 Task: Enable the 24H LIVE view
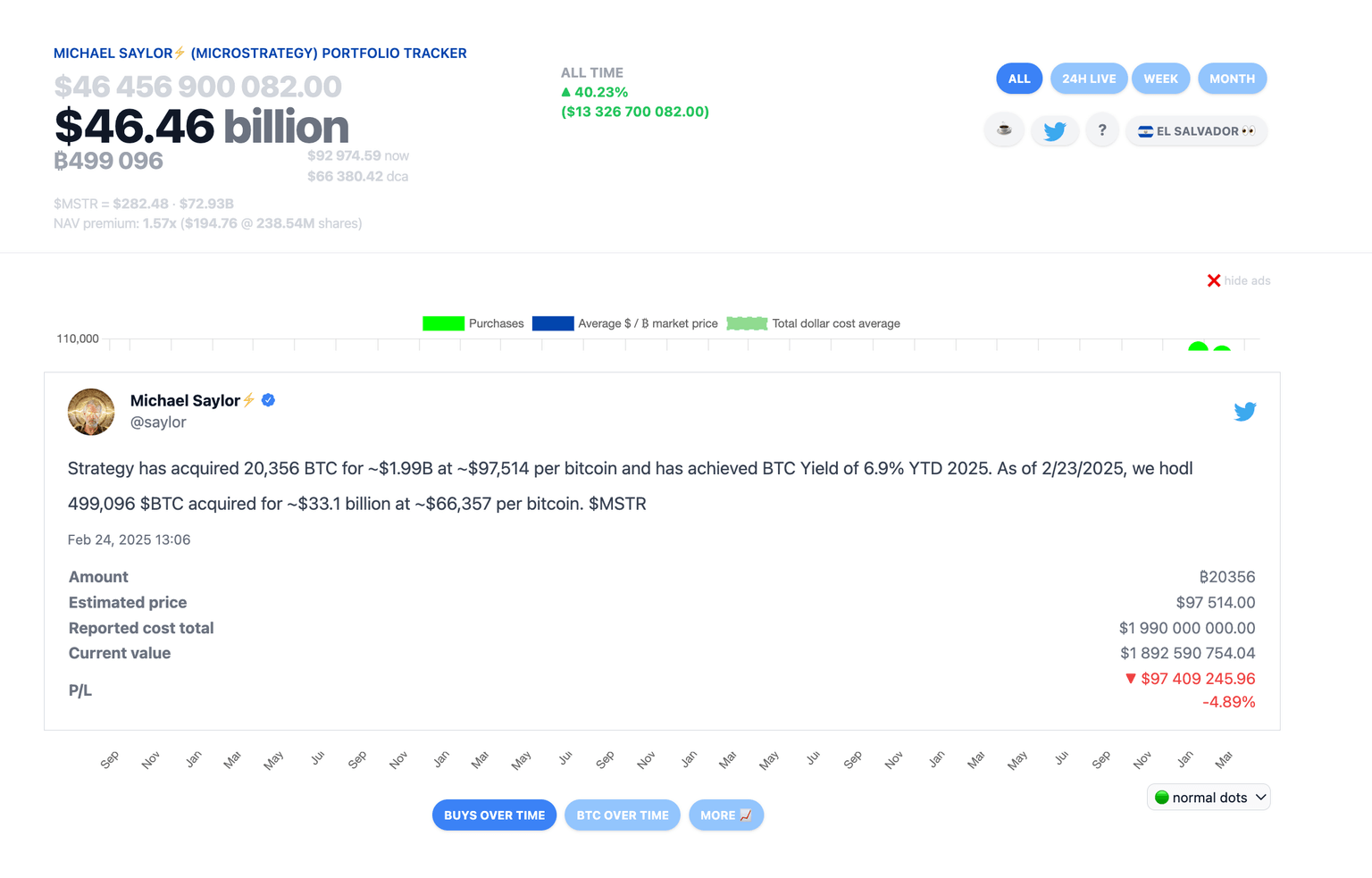1089,78
